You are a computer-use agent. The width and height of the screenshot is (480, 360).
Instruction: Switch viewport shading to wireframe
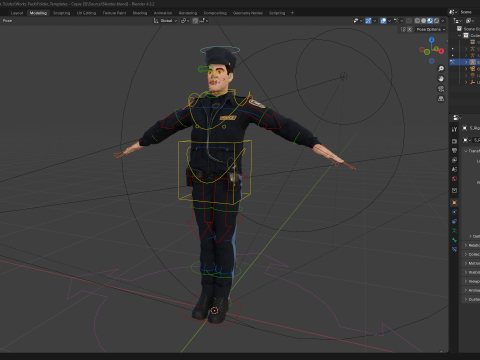(417, 21)
